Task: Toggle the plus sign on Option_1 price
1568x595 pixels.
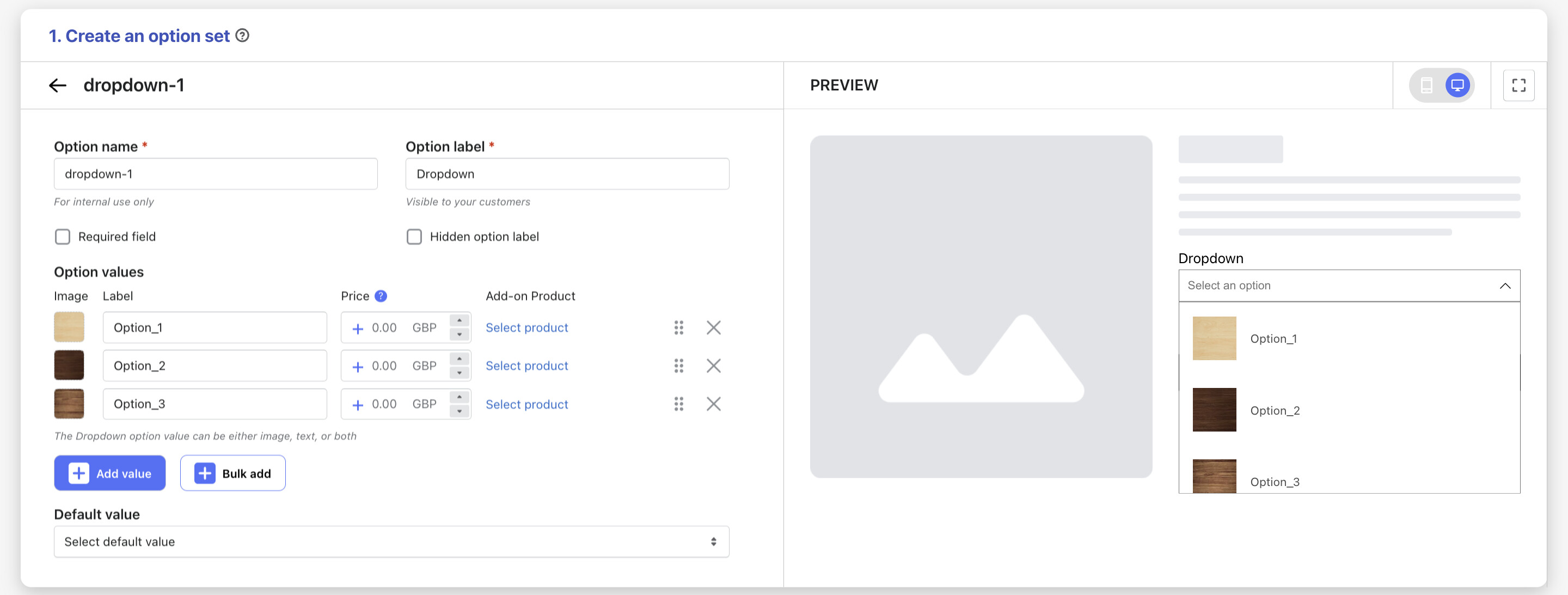Action: [x=358, y=329]
